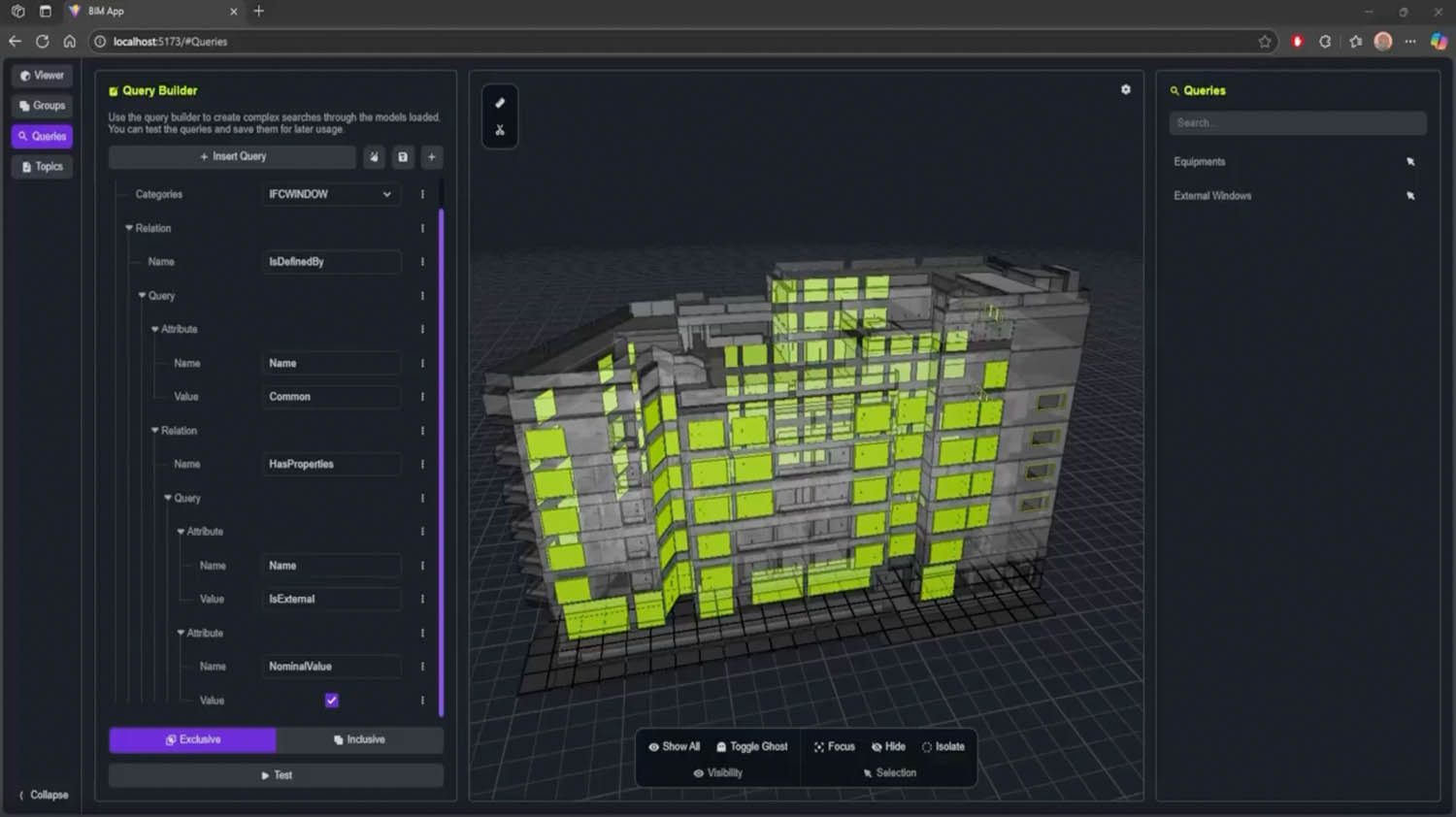Collapse the HasProperties Query node

168,498
